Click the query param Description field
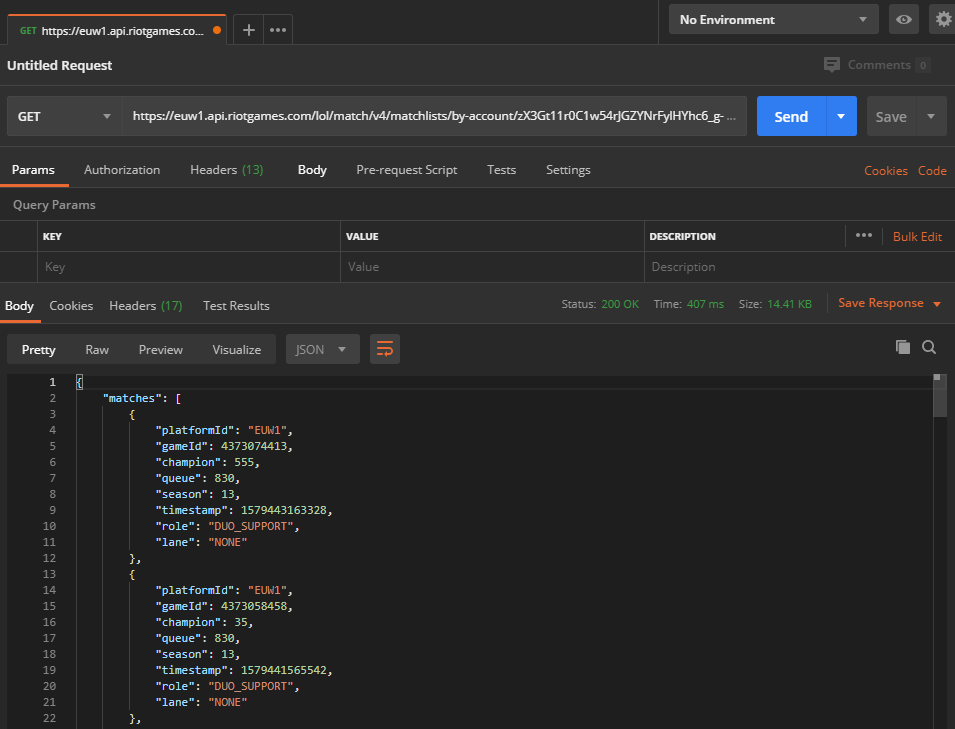Screen dimensions: 955x729 click(799, 267)
